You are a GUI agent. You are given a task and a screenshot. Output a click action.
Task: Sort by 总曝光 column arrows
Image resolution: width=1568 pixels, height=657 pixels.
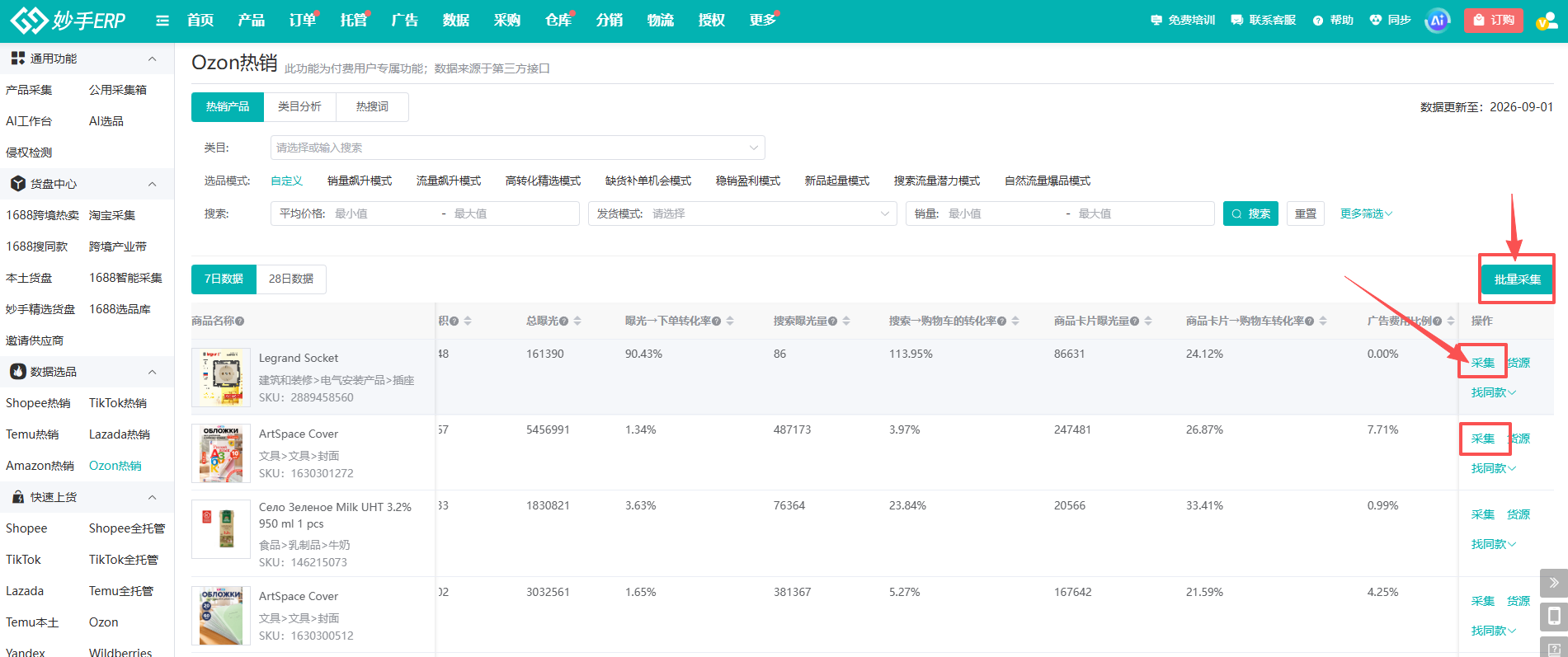click(577, 321)
